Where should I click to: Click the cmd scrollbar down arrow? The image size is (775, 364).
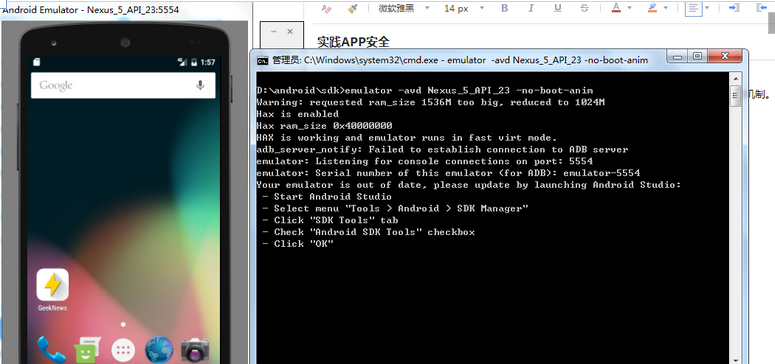click(735, 360)
